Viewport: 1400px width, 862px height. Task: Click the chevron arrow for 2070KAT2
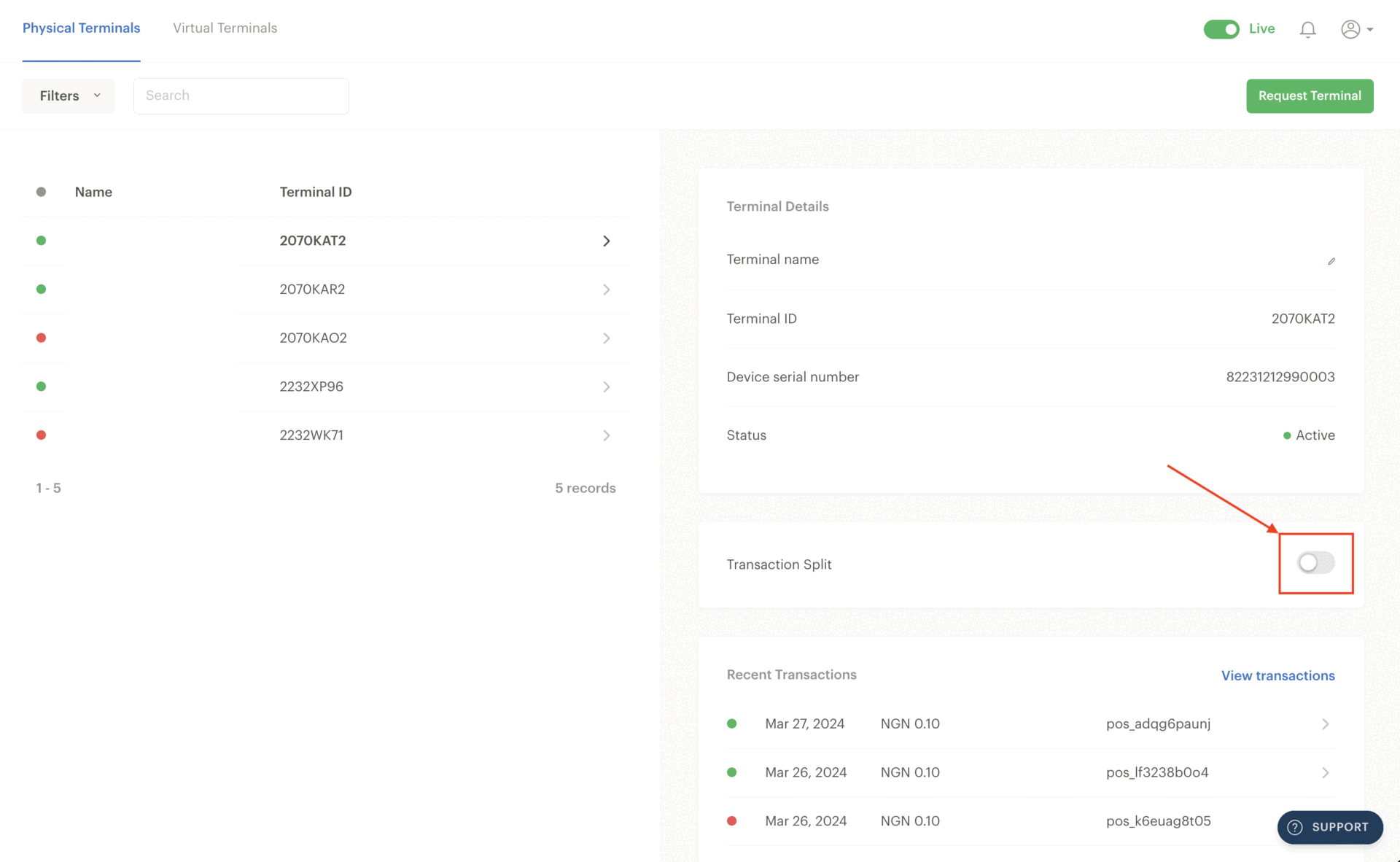[605, 240]
